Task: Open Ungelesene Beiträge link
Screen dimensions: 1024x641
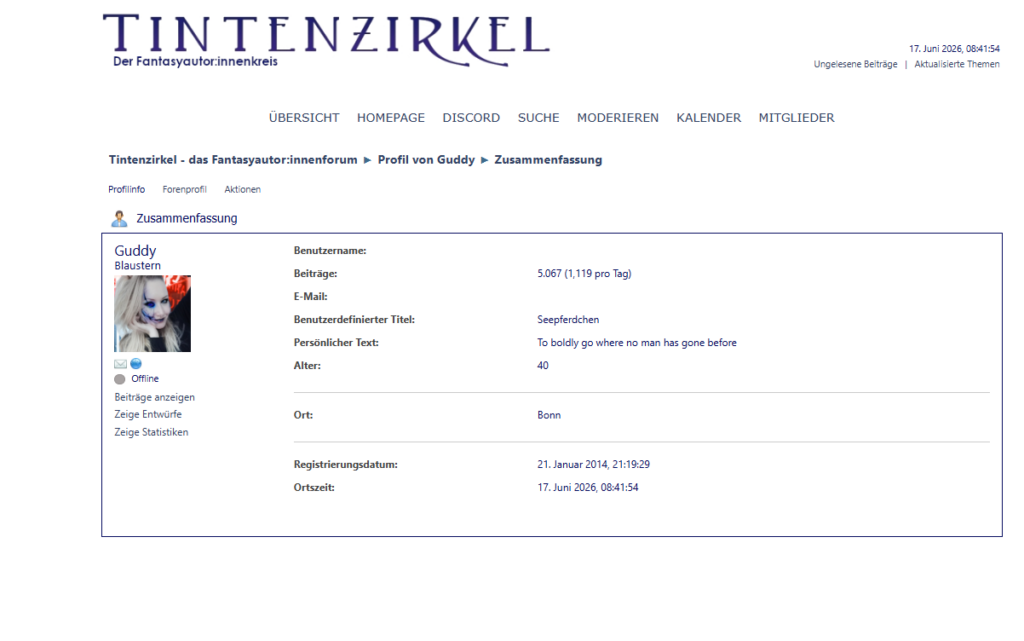Action: [856, 64]
